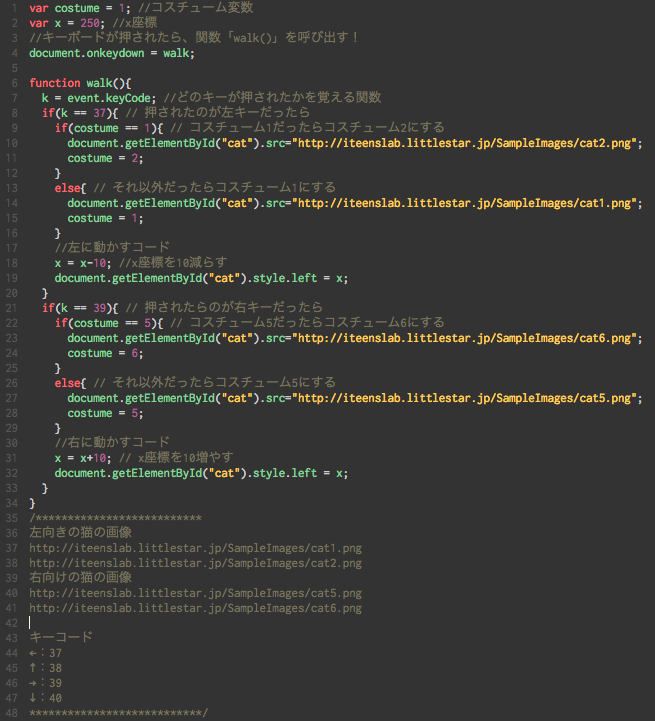Open the cat6.png URL in the comment block
Screen dimensions: 655x721
[195, 608]
